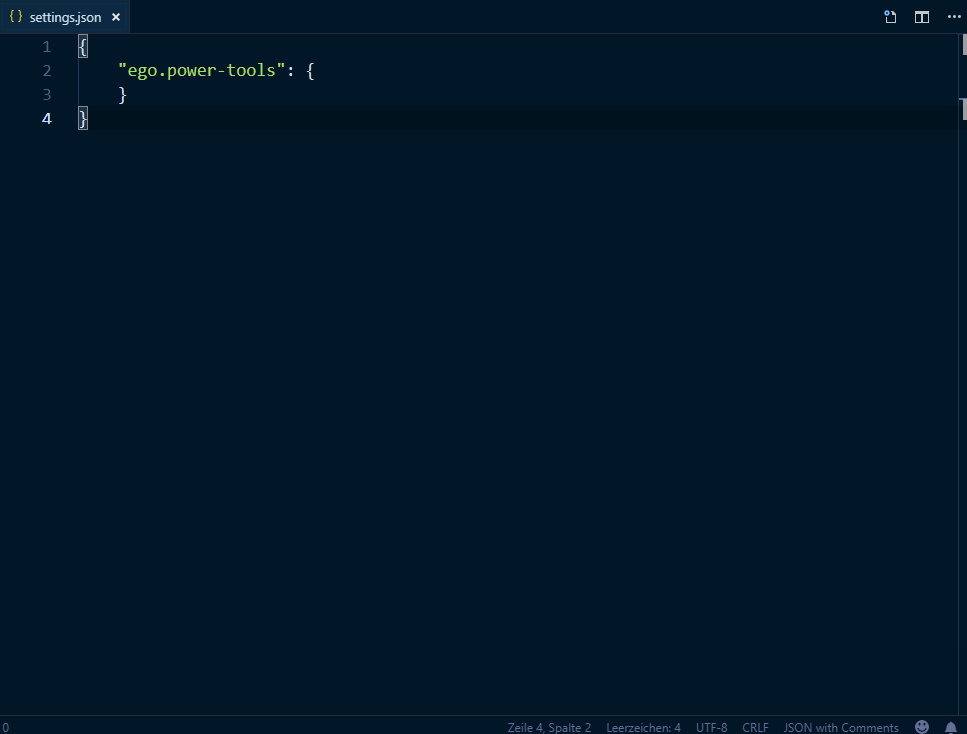
Task: Click opening brace on line 1
Action: (83, 46)
